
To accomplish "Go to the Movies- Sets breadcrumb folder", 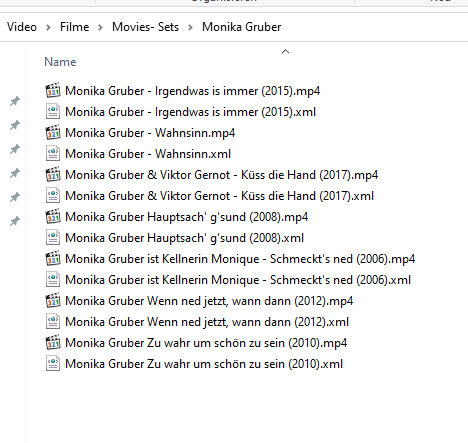I will pyautogui.click(x=145, y=27).
